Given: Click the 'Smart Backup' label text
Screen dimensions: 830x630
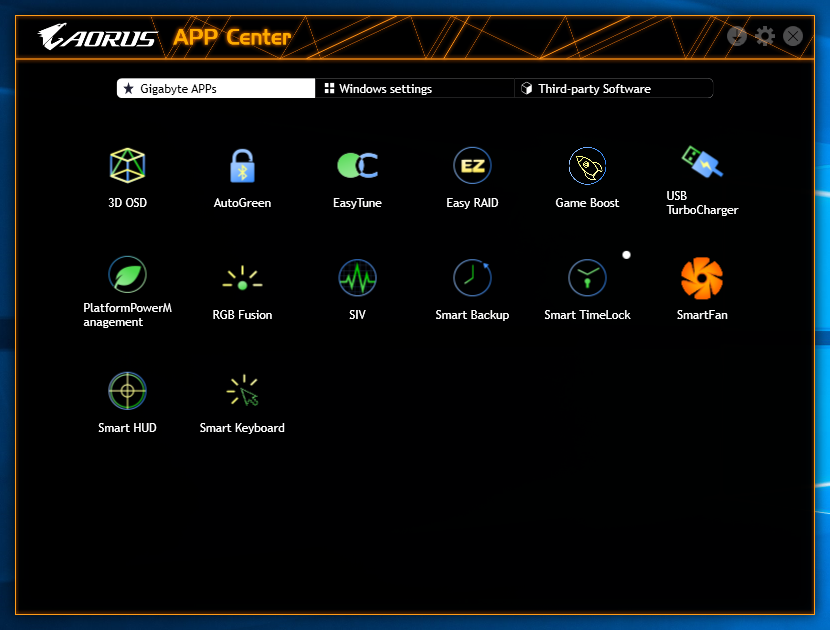Looking at the screenshot, I should (472, 315).
